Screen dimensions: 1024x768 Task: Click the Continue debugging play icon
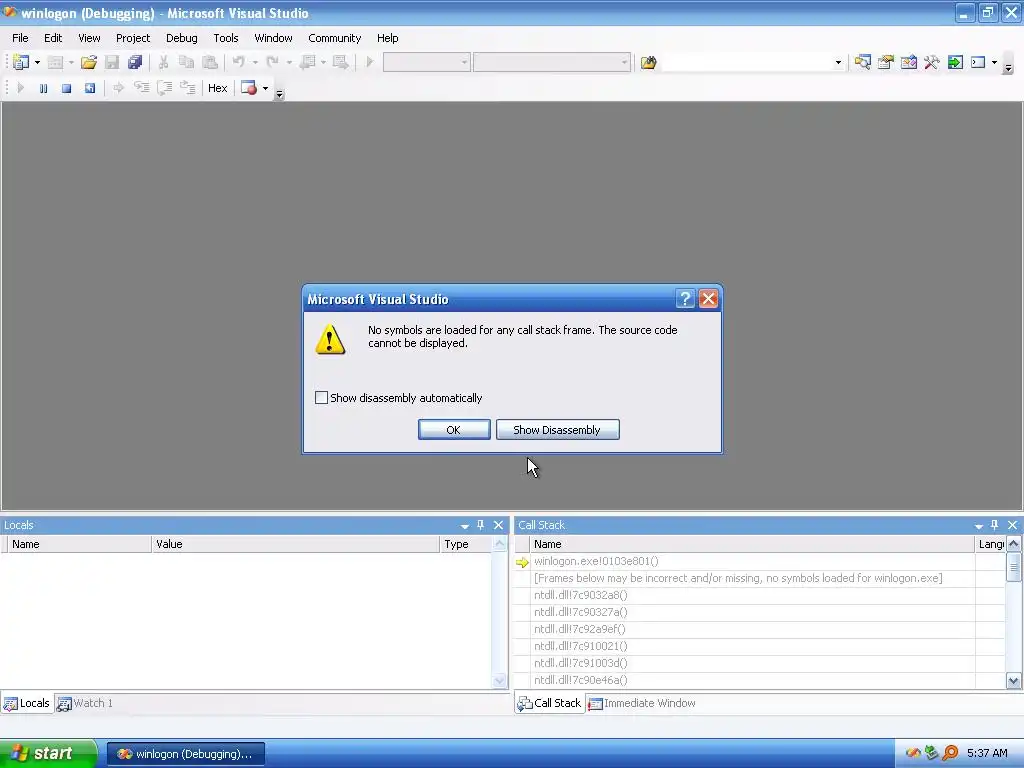[20, 88]
